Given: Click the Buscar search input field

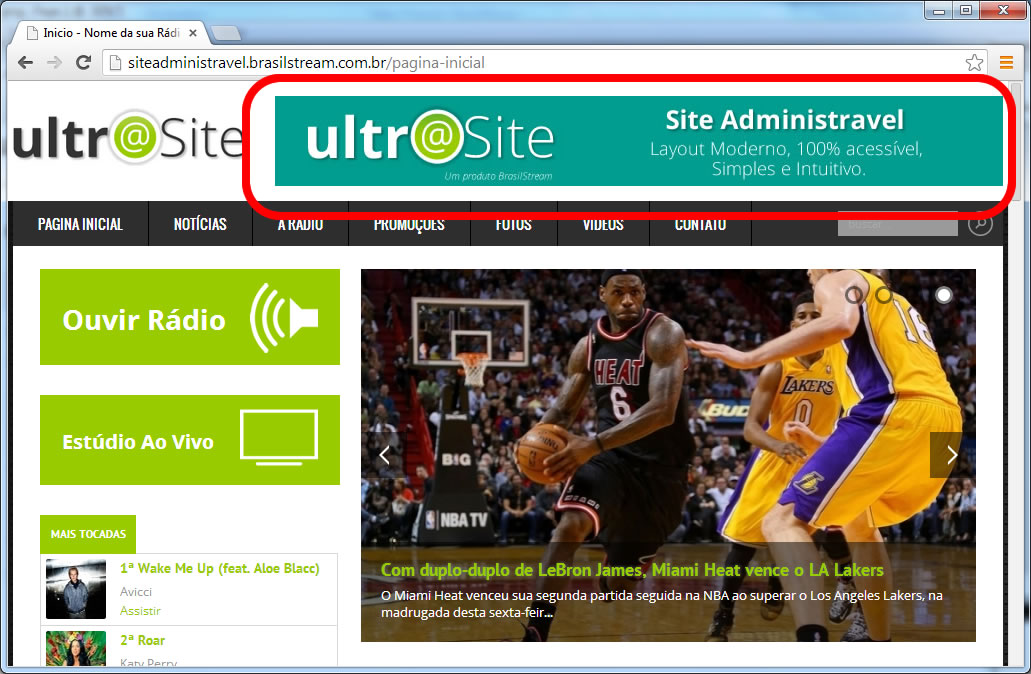Looking at the screenshot, I should (x=896, y=224).
